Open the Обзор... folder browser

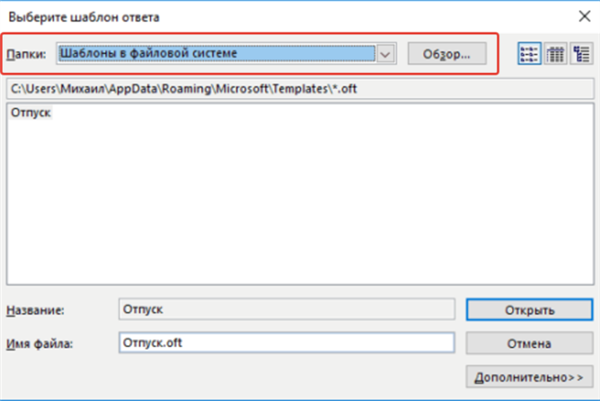tap(447, 54)
